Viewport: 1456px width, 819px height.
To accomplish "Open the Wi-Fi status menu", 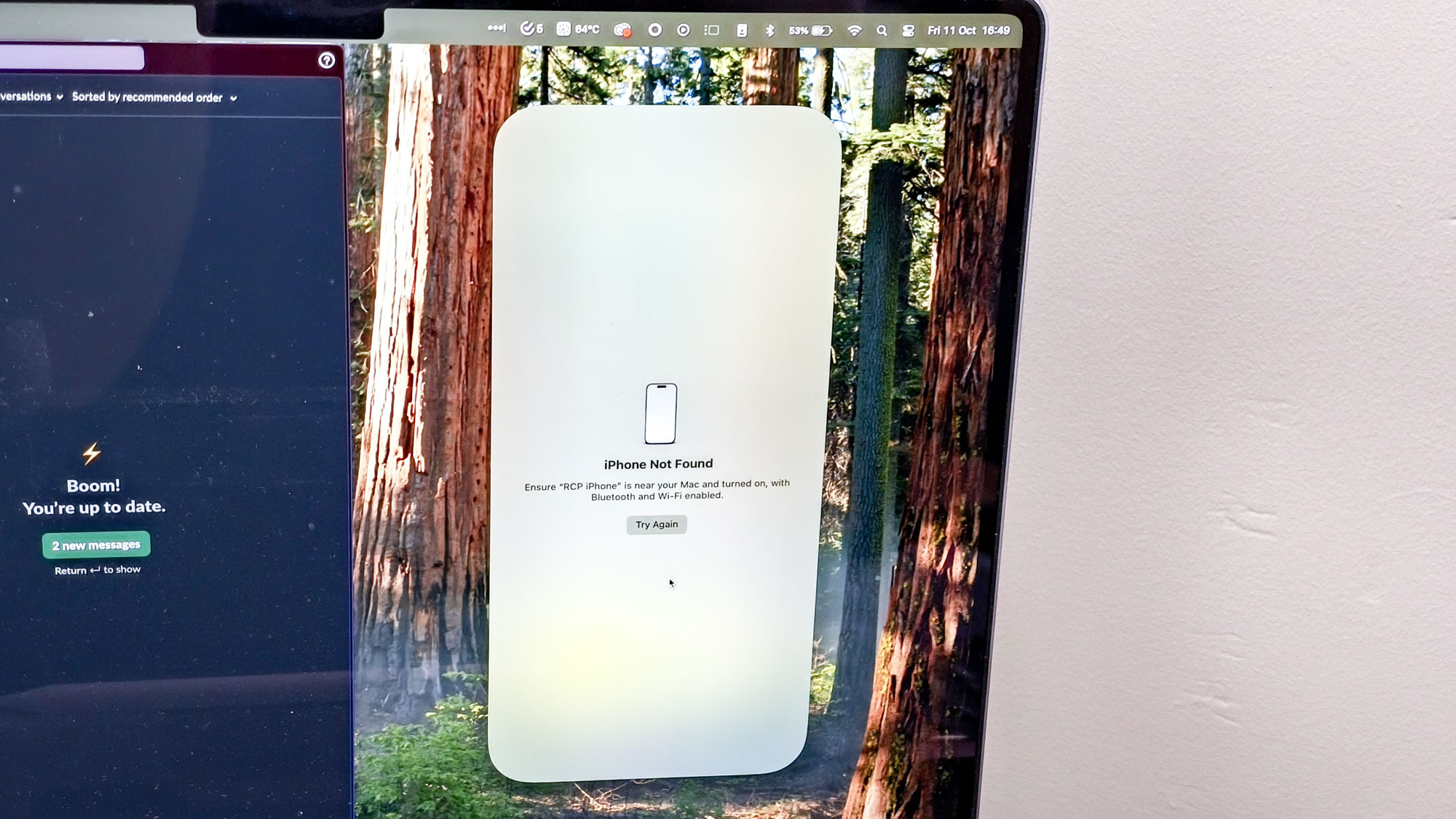I will [854, 31].
